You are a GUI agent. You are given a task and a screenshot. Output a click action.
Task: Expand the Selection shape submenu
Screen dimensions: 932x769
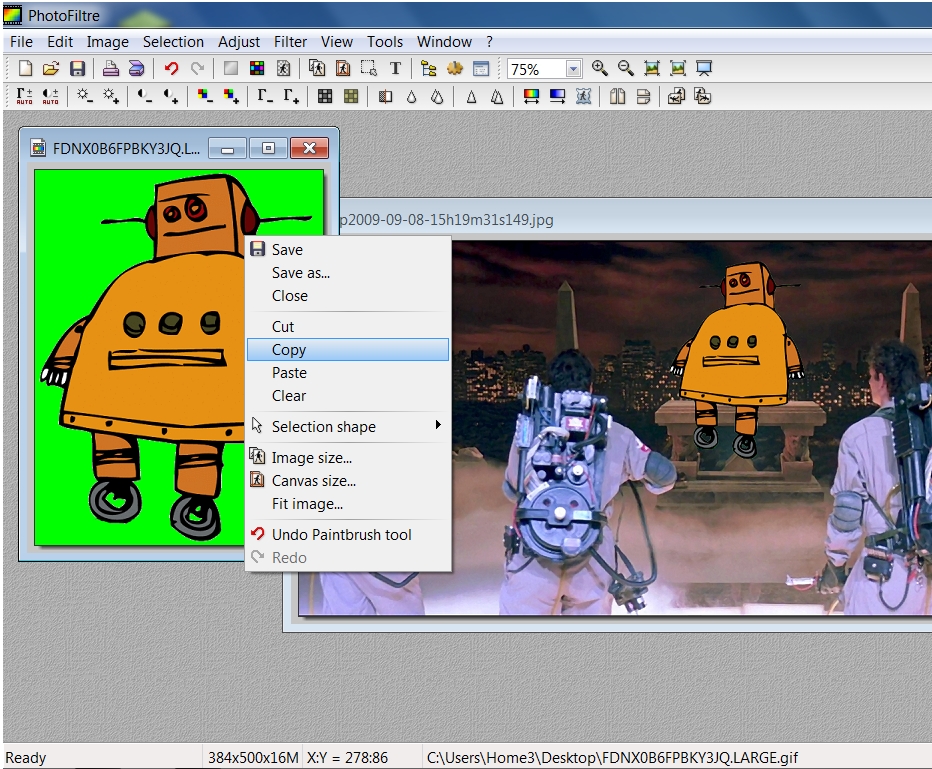[x=348, y=427]
